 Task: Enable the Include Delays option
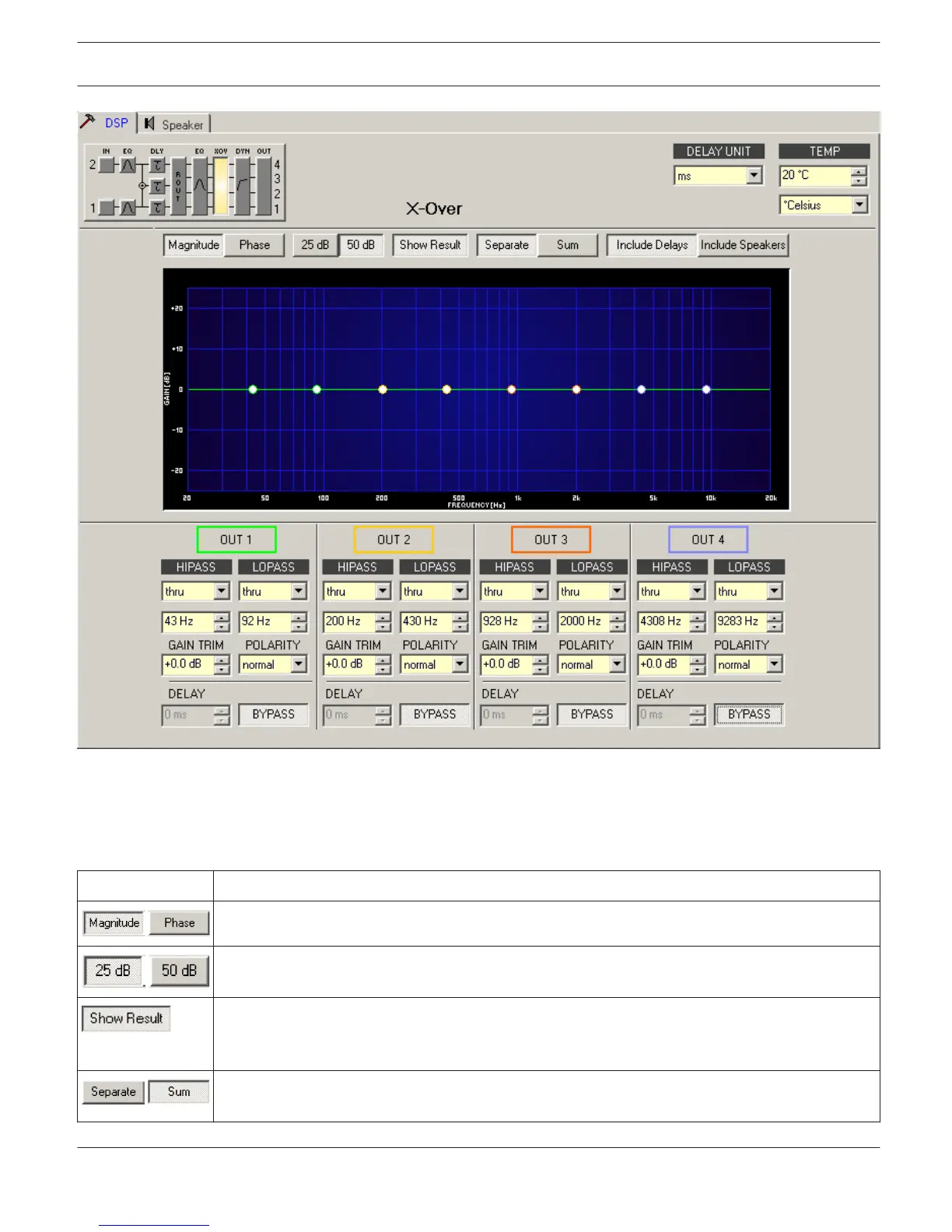coord(652,245)
